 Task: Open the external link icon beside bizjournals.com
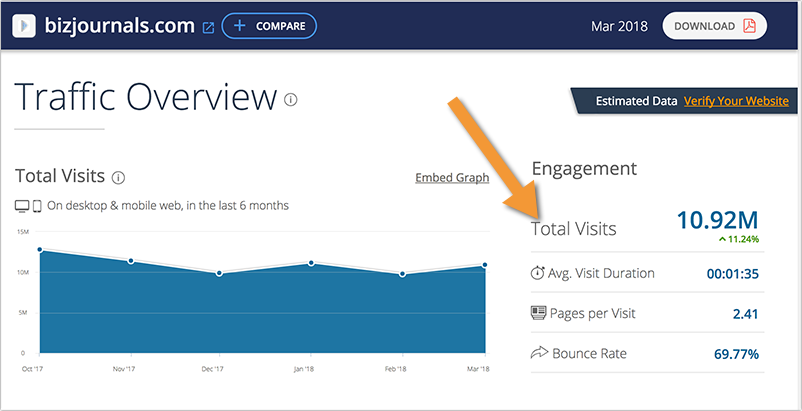point(208,27)
